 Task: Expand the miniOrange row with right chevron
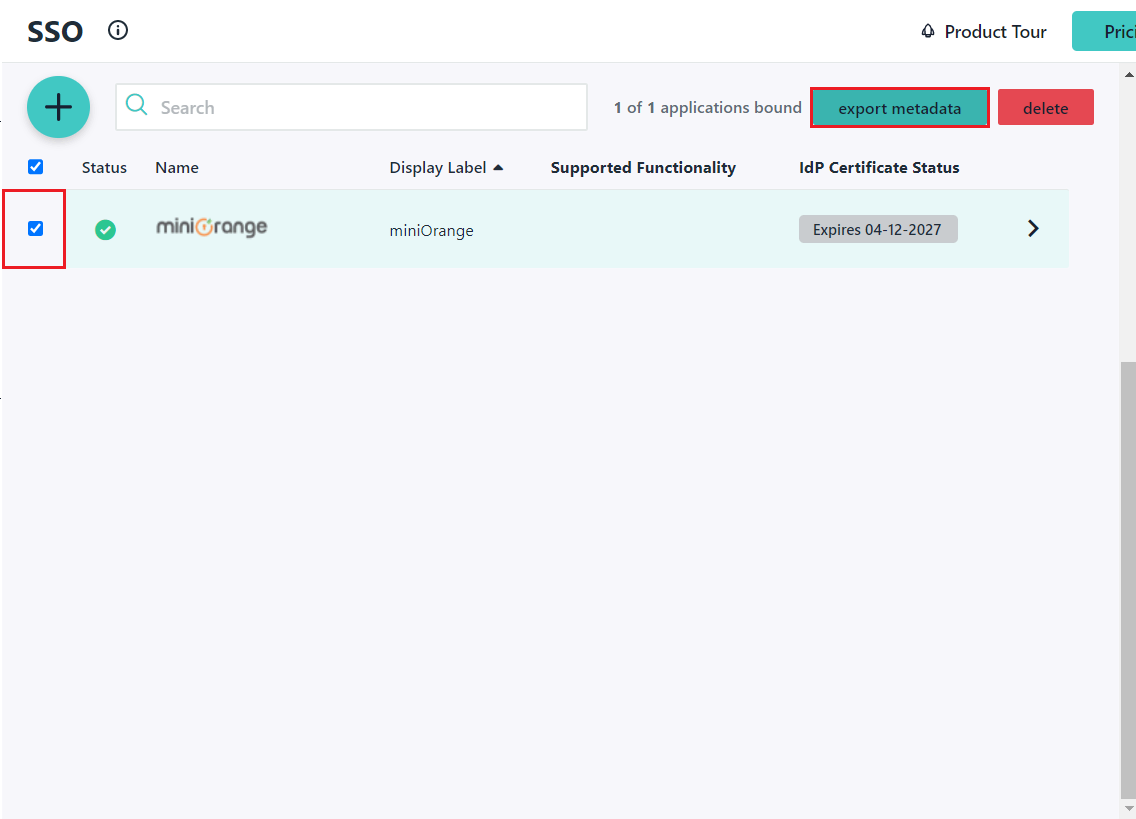1033,228
